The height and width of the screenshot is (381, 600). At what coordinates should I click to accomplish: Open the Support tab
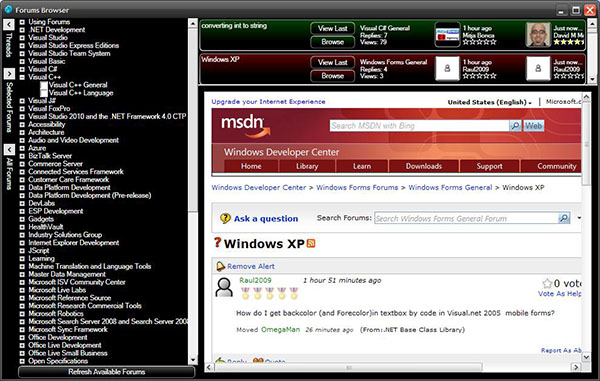tap(489, 166)
